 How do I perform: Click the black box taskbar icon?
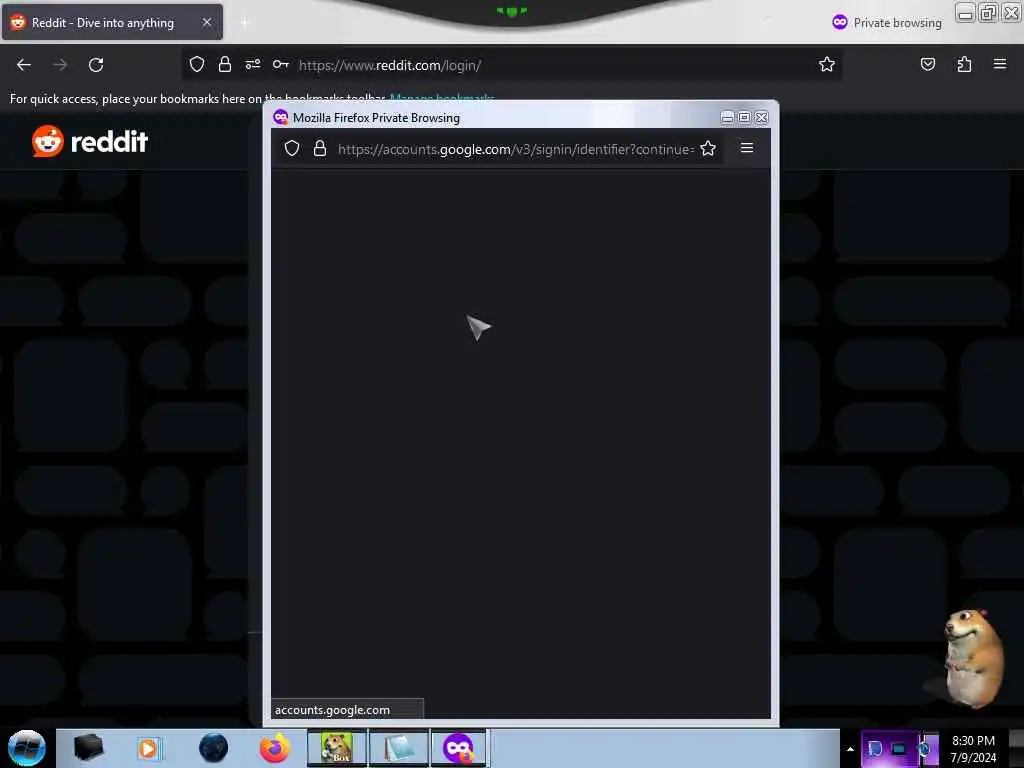tap(88, 748)
